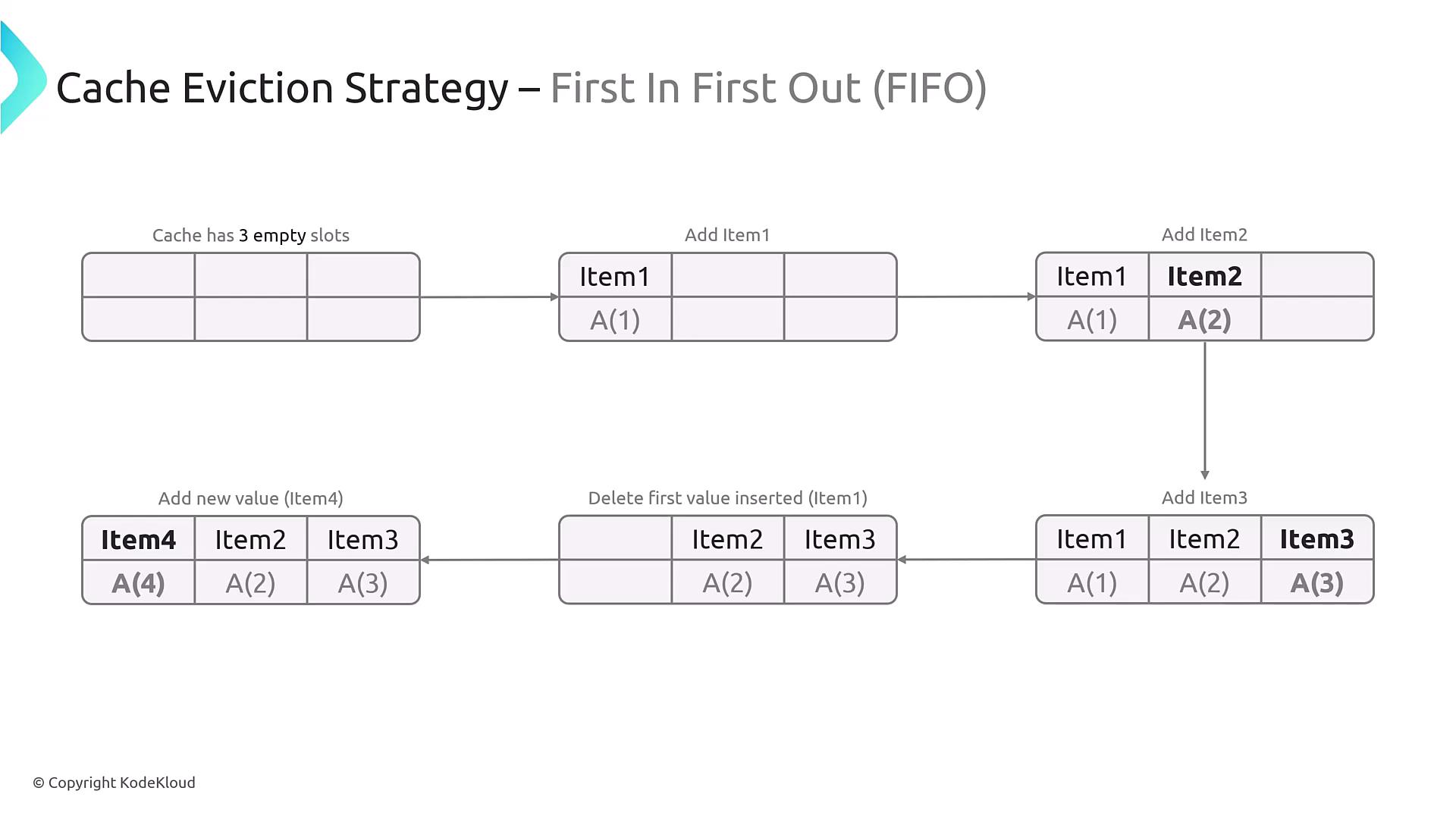Screen dimensions: 1456x819
Task: Click the "Add new value (Item4)" label
Action: pos(251,498)
